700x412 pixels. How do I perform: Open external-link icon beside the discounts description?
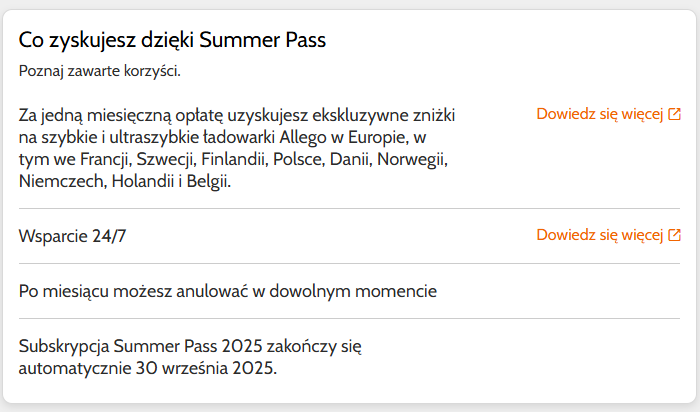pos(674,114)
